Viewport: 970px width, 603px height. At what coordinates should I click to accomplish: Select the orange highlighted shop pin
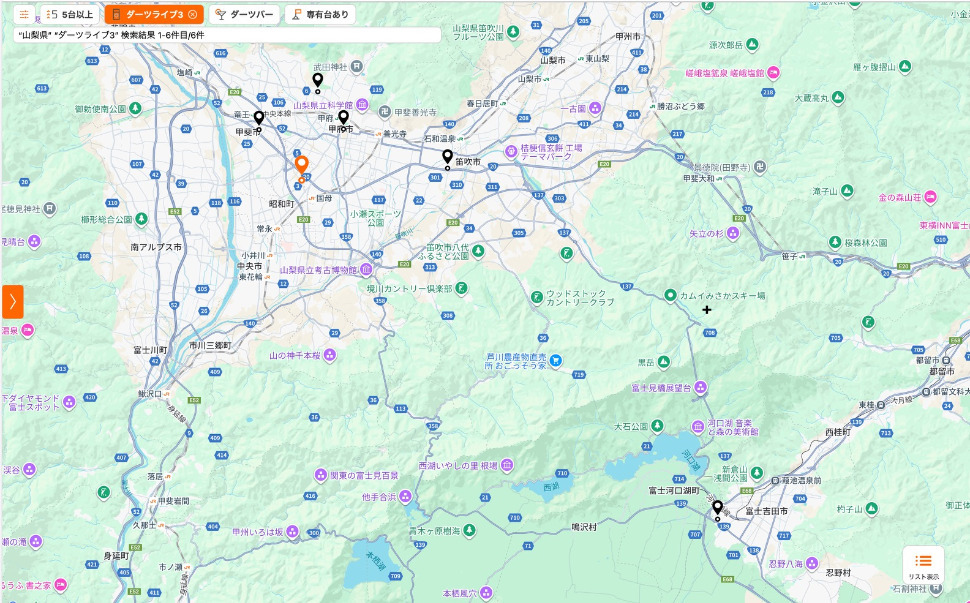[x=301, y=166]
